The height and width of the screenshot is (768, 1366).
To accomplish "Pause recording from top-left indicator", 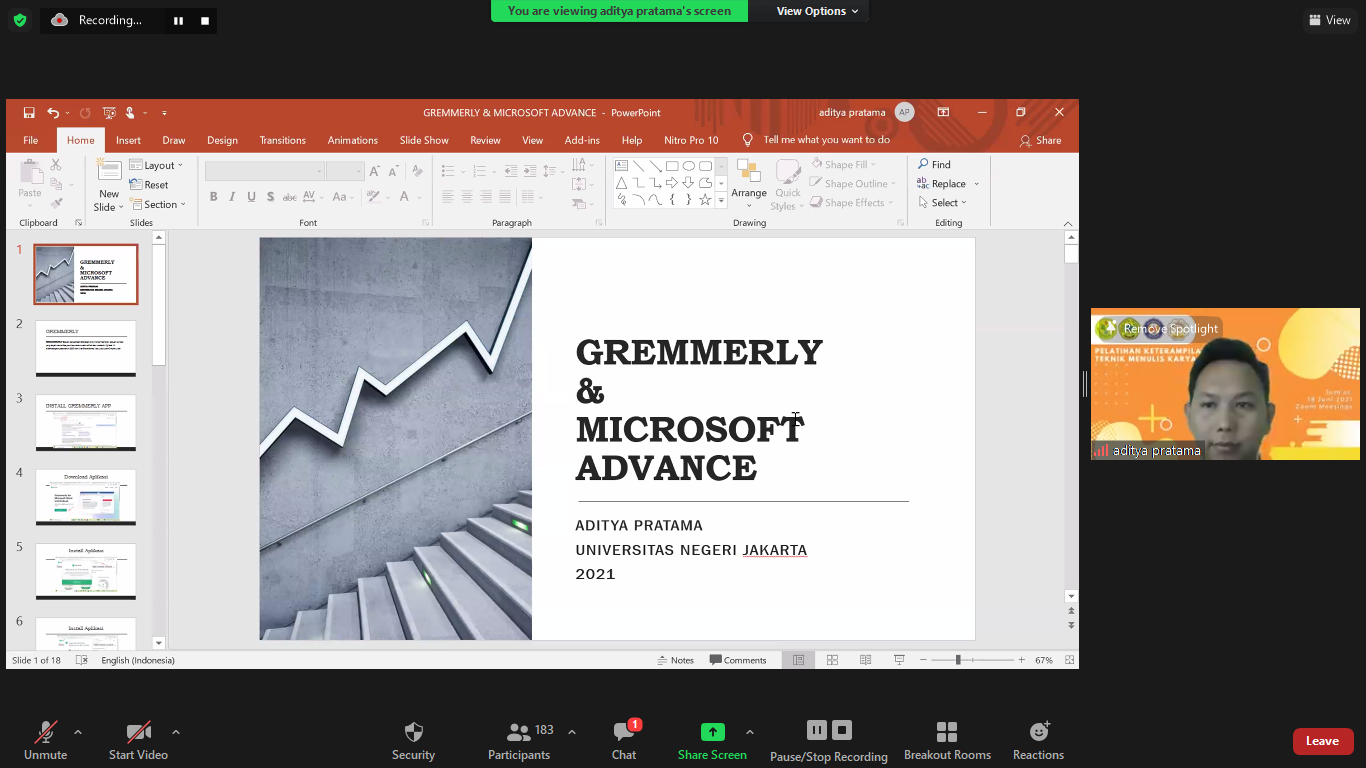I will 178,20.
